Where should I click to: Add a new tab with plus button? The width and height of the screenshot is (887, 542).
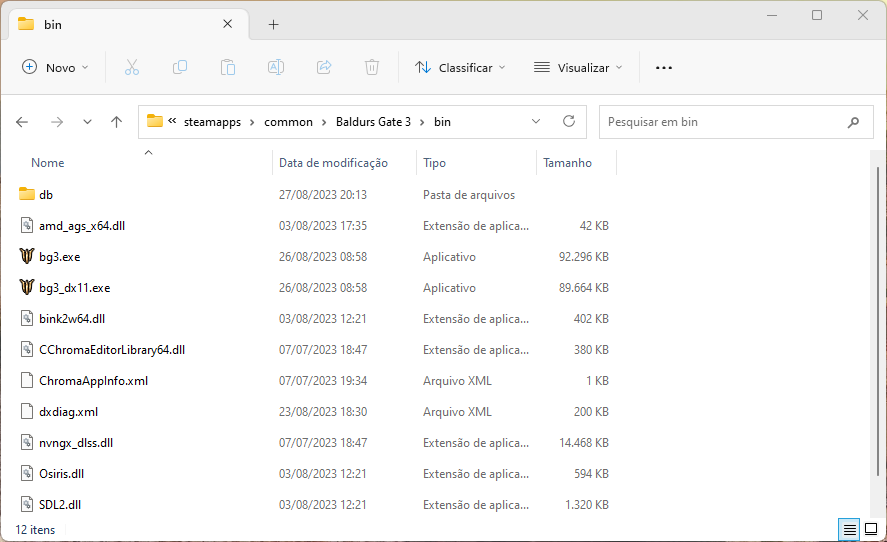tap(273, 24)
